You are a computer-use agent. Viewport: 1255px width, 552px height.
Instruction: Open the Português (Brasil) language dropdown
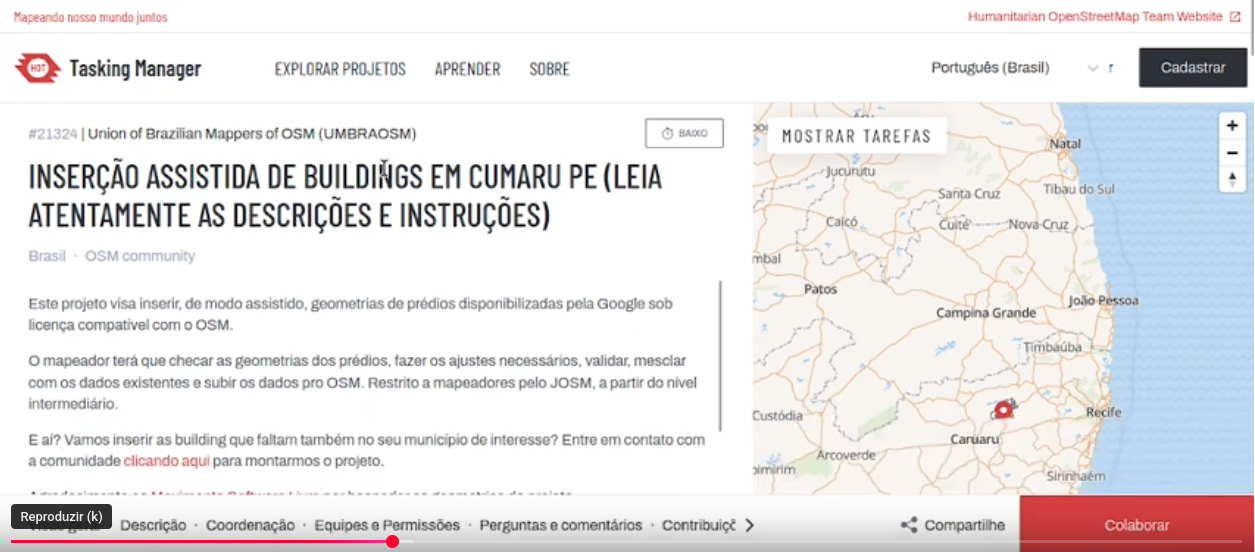[x=1015, y=68]
